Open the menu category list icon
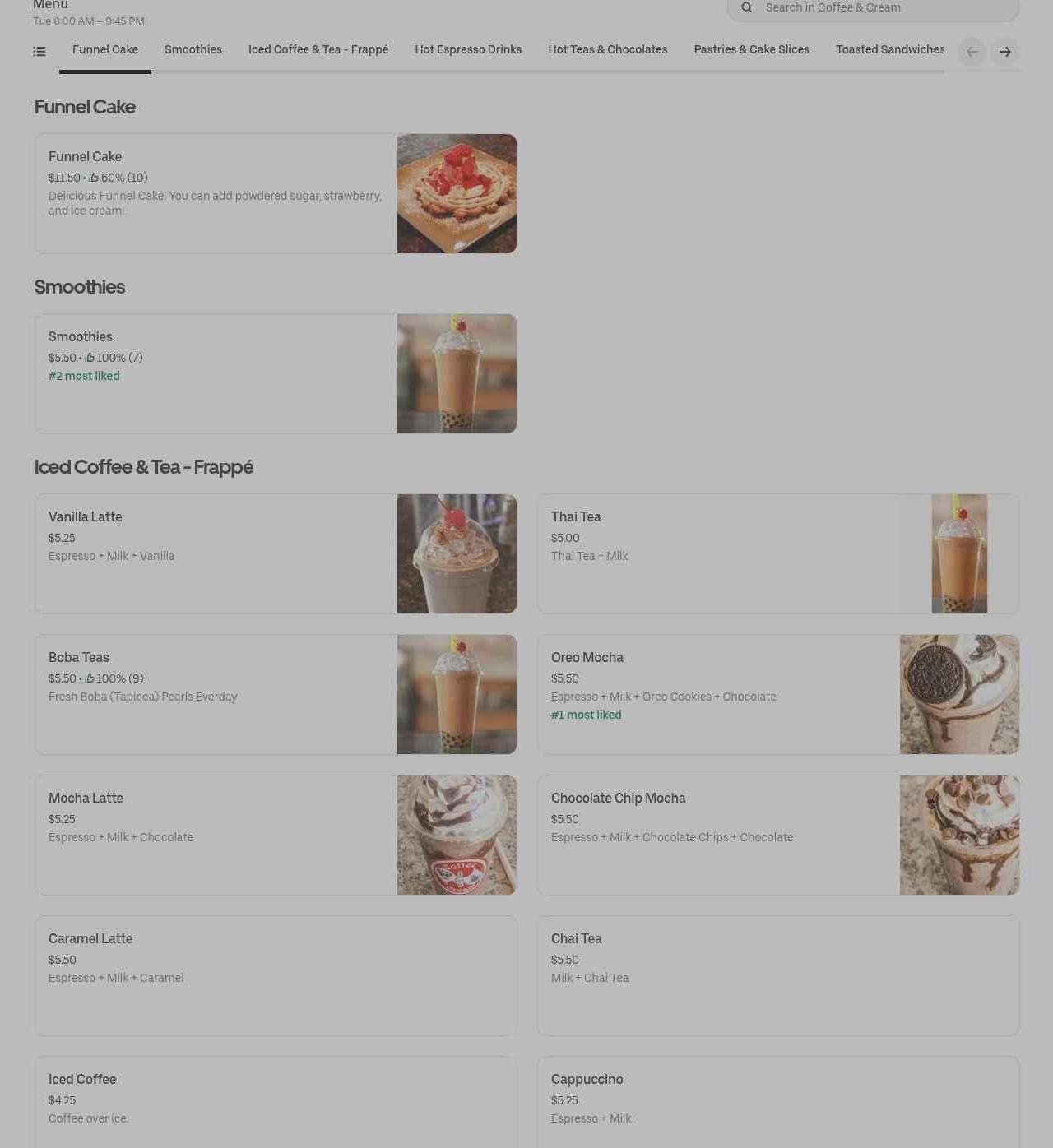Image resolution: width=1053 pixels, height=1148 pixels. [39, 52]
